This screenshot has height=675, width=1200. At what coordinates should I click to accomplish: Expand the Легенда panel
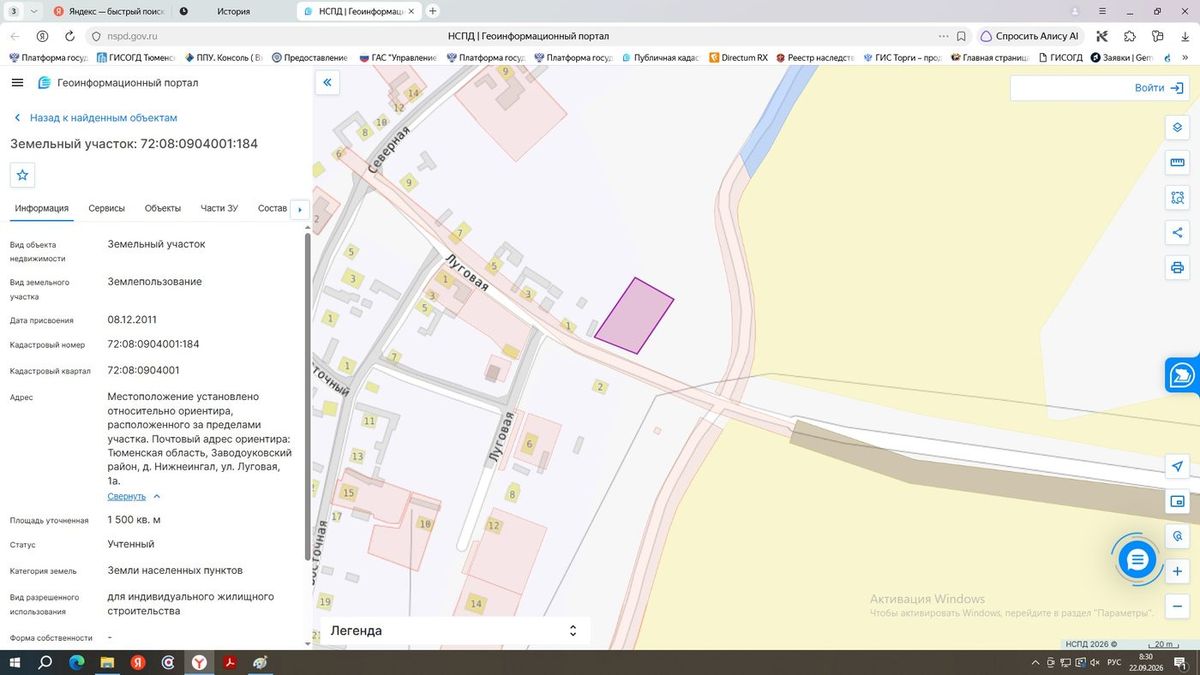tap(573, 631)
